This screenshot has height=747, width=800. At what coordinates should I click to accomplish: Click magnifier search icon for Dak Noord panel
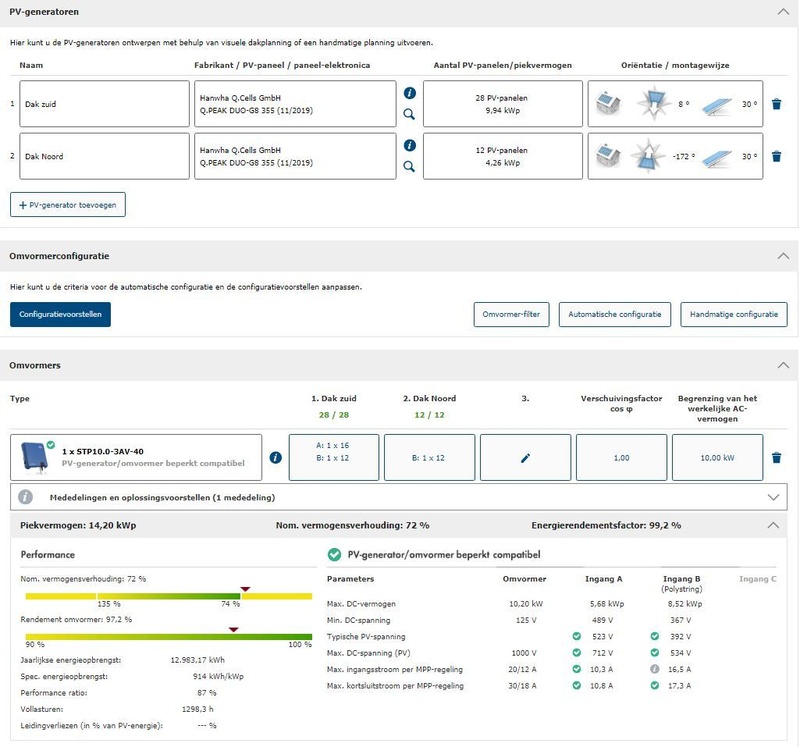(409, 167)
